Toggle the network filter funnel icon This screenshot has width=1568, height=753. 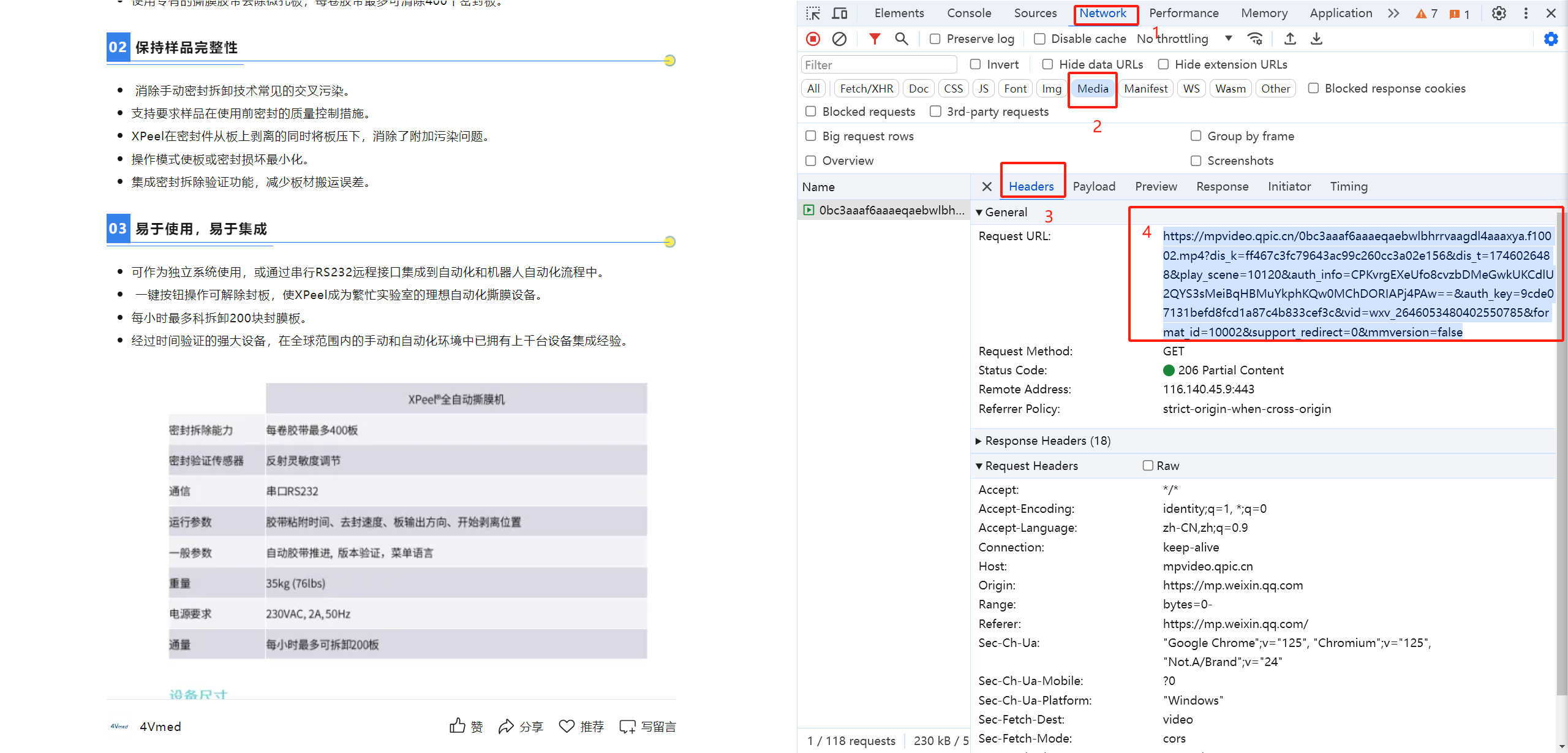(x=875, y=39)
